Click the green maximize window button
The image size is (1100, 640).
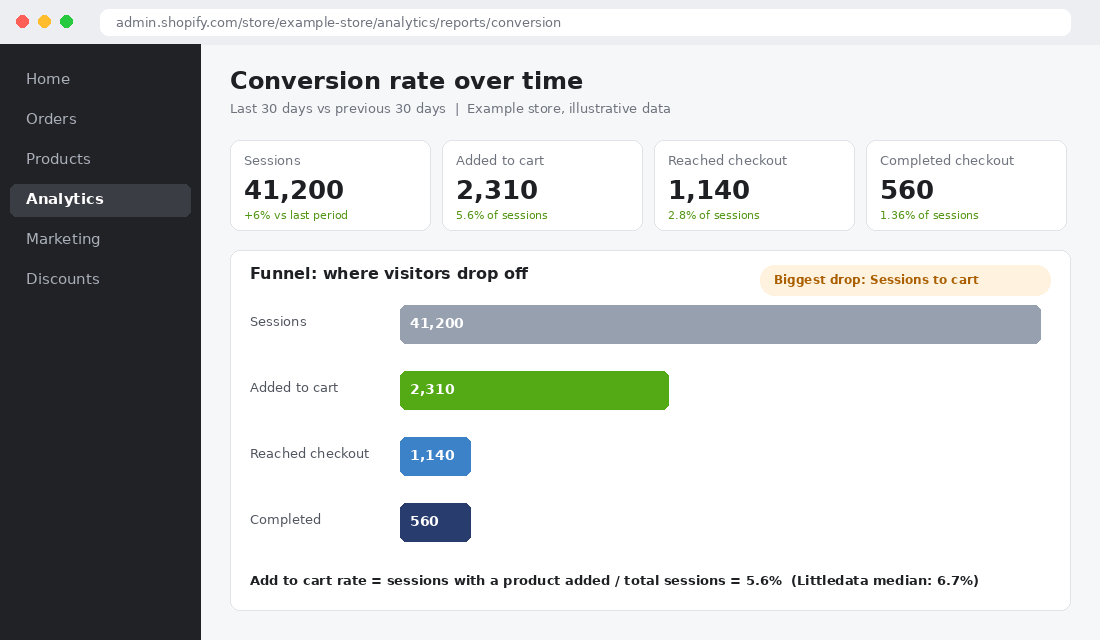tap(67, 22)
